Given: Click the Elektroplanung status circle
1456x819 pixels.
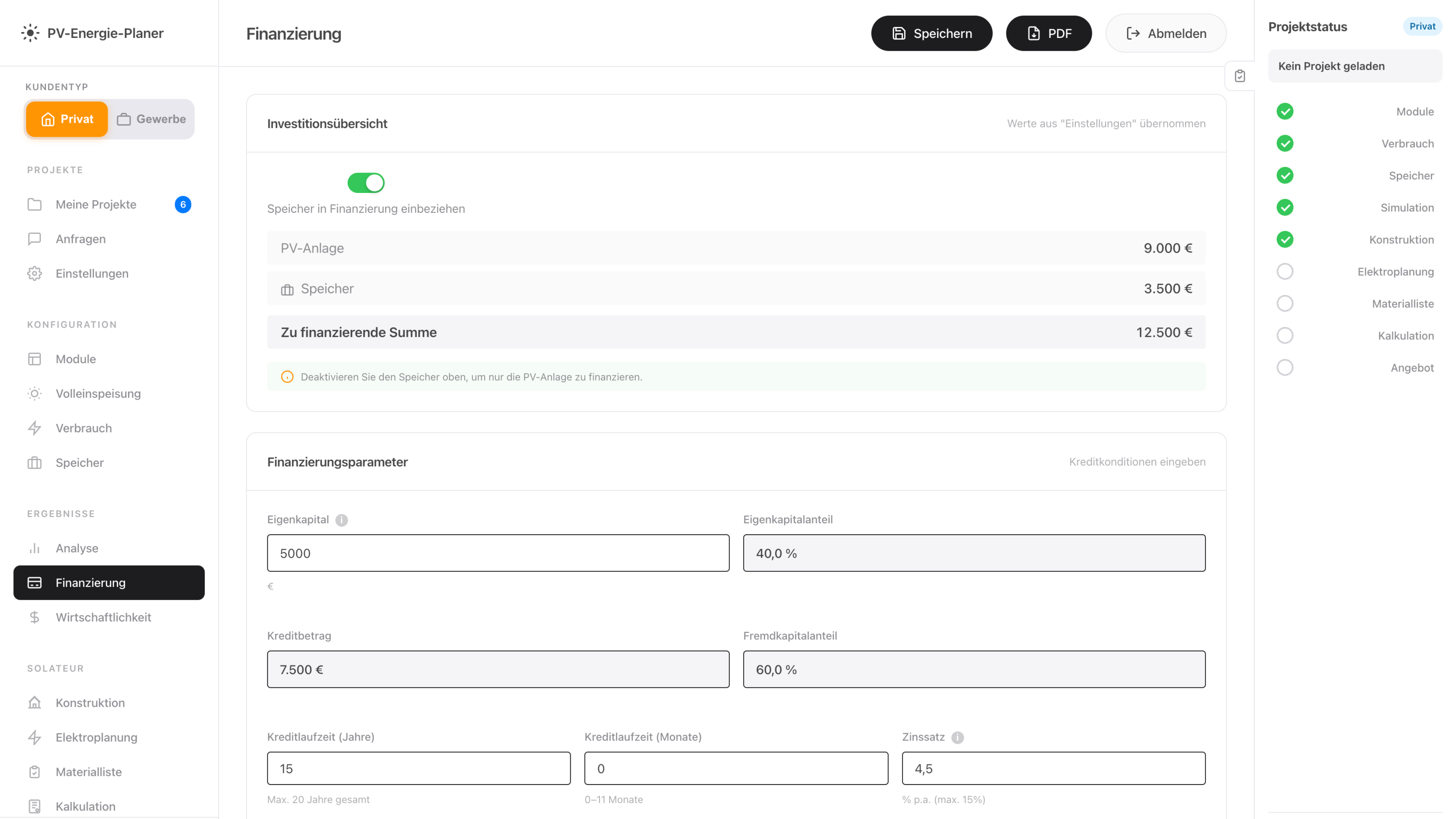Looking at the screenshot, I should [x=1285, y=272].
